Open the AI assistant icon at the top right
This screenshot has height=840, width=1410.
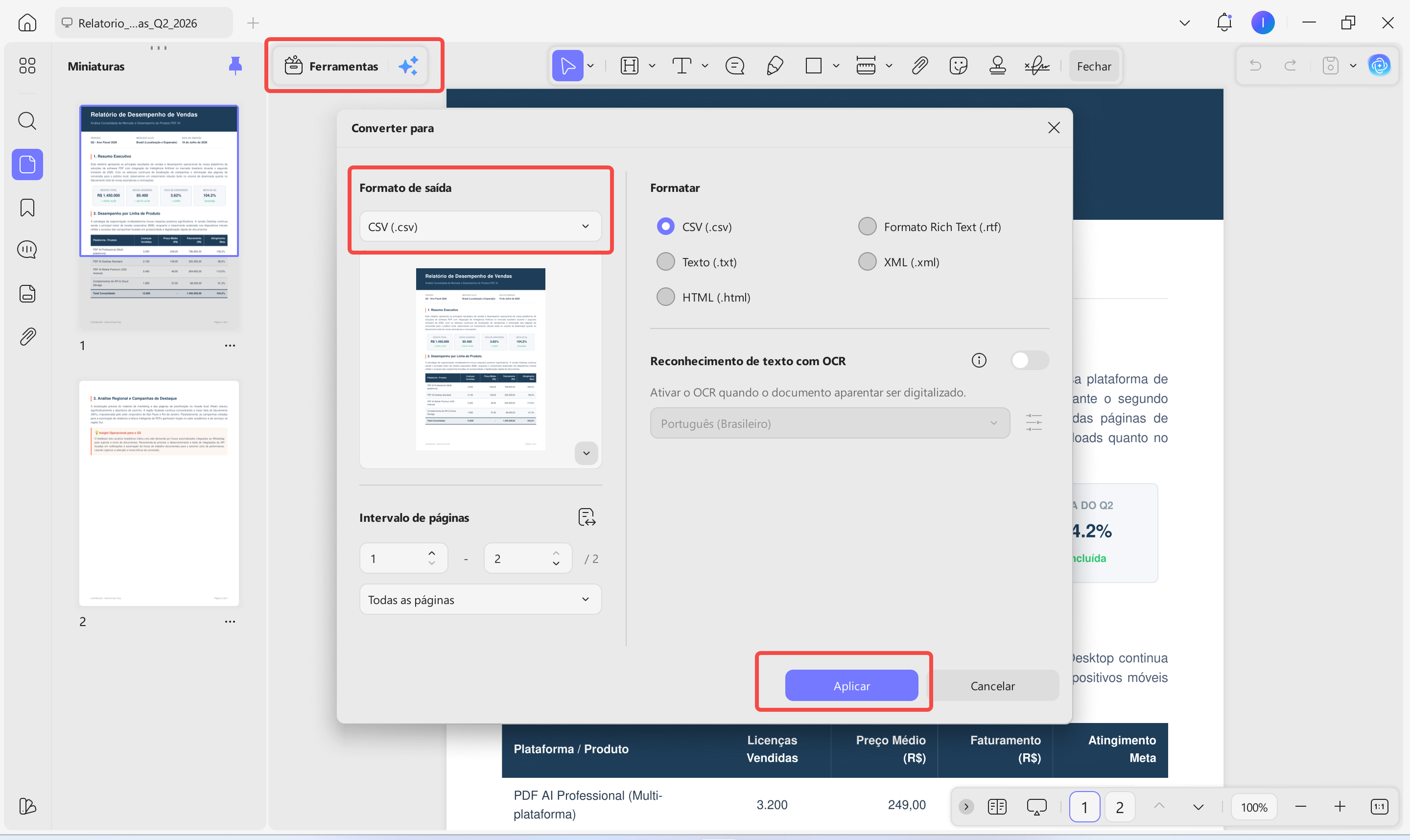pyautogui.click(x=1380, y=66)
